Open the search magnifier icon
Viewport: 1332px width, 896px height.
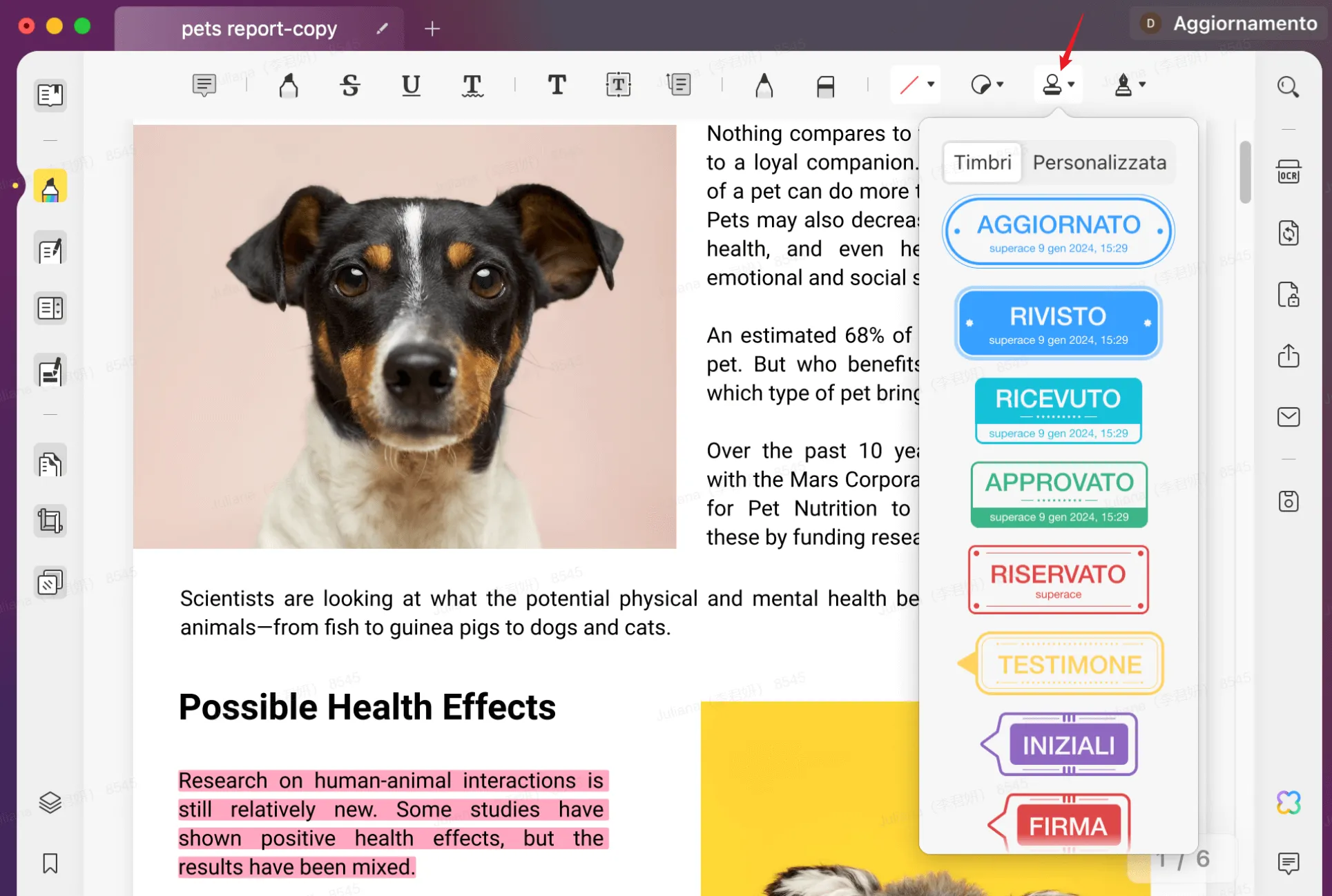[x=1288, y=87]
